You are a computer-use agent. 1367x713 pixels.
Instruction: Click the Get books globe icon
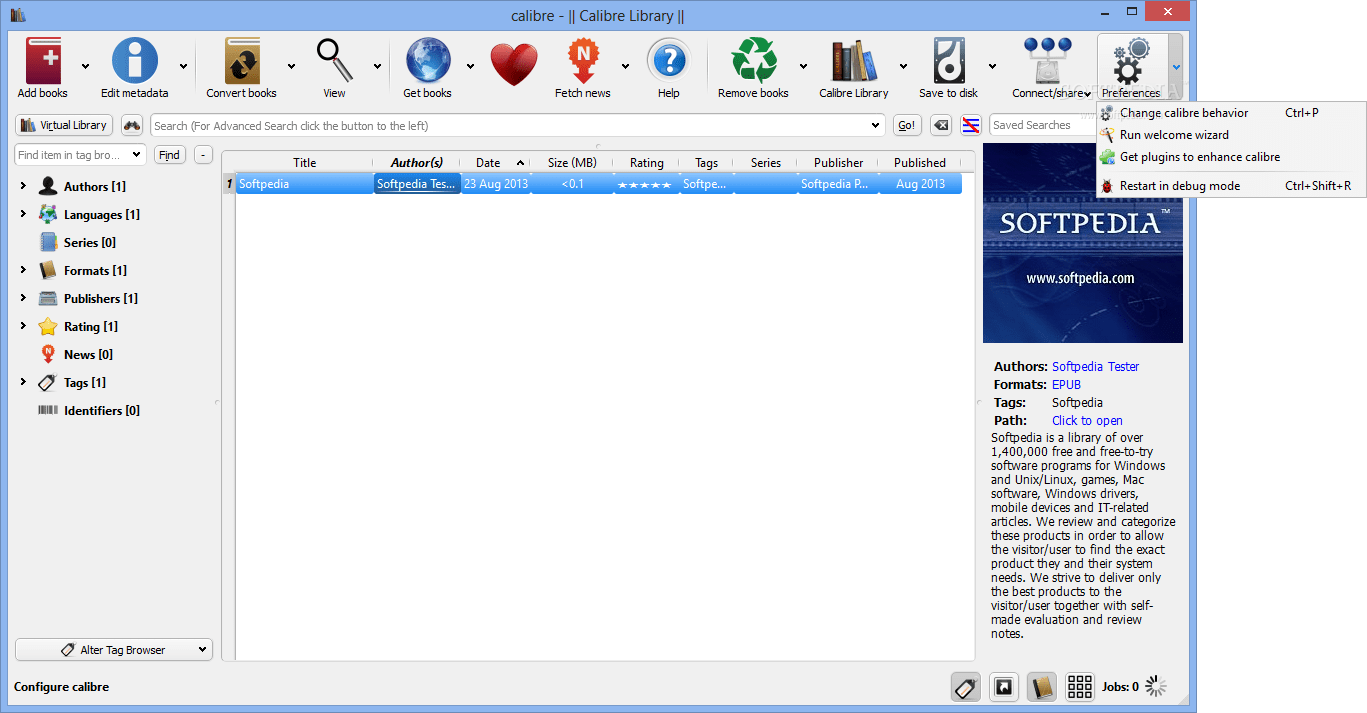[428, 60]
